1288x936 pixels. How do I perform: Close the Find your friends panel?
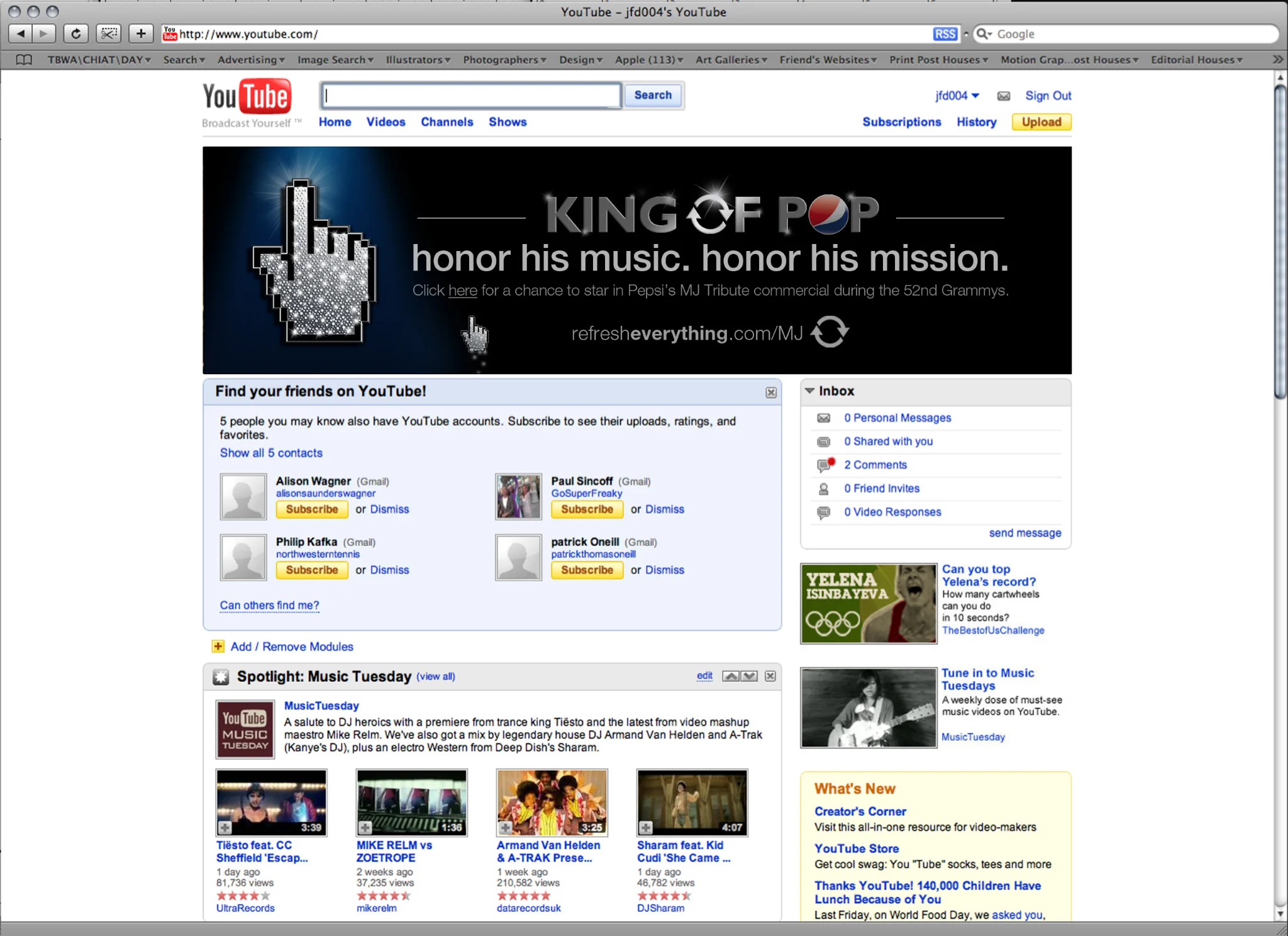click(x=771, y=393)
